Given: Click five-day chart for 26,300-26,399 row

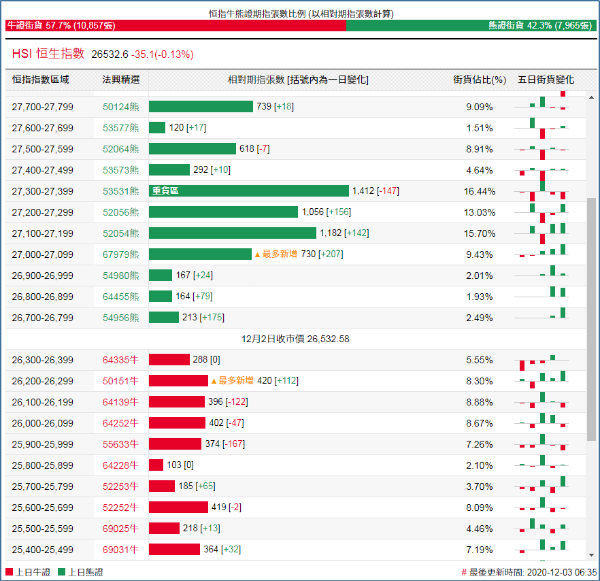Looking at the screenshot, I should pos(541,362).
